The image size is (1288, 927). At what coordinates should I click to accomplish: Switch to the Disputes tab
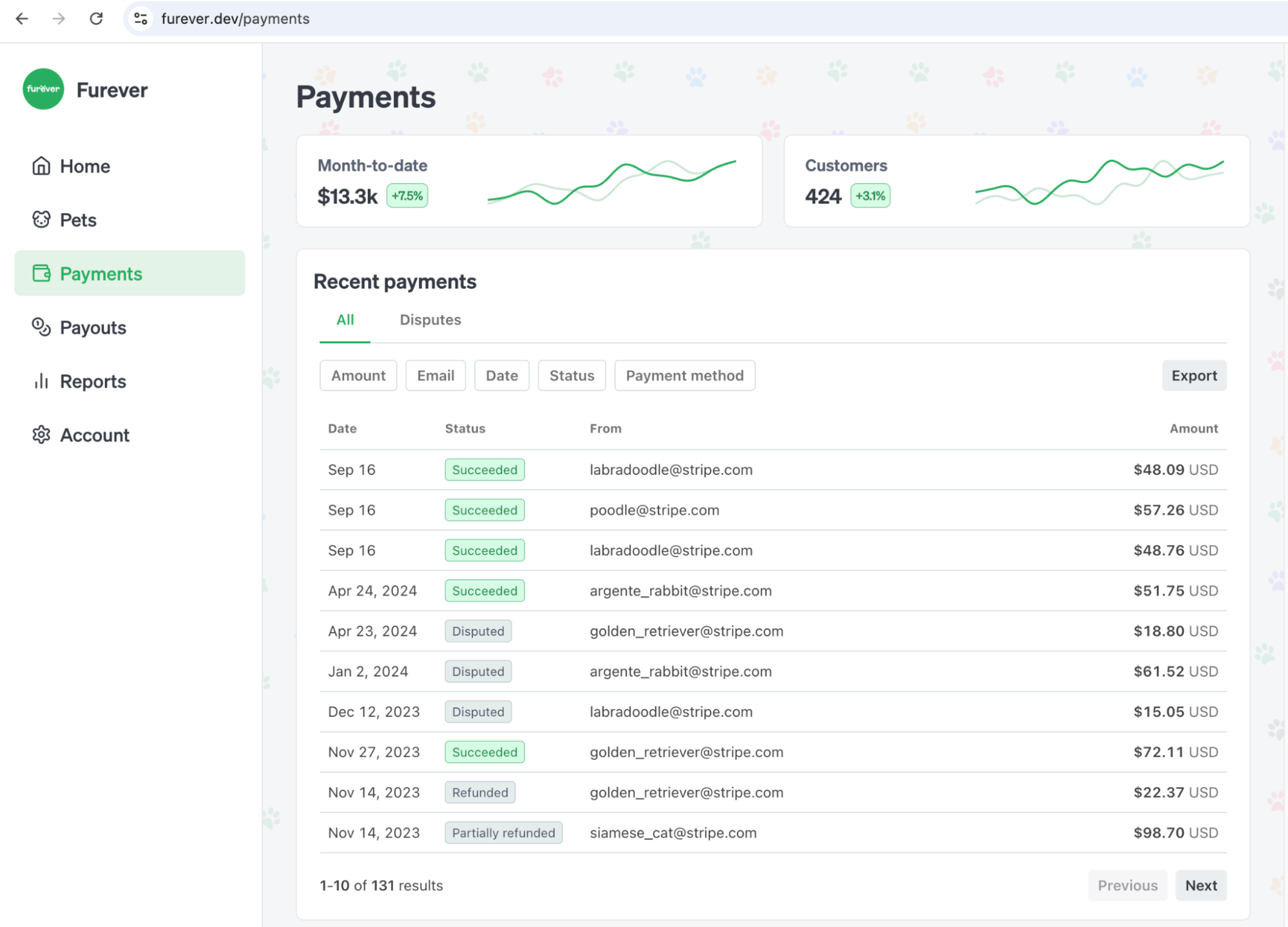pos(430,320)
